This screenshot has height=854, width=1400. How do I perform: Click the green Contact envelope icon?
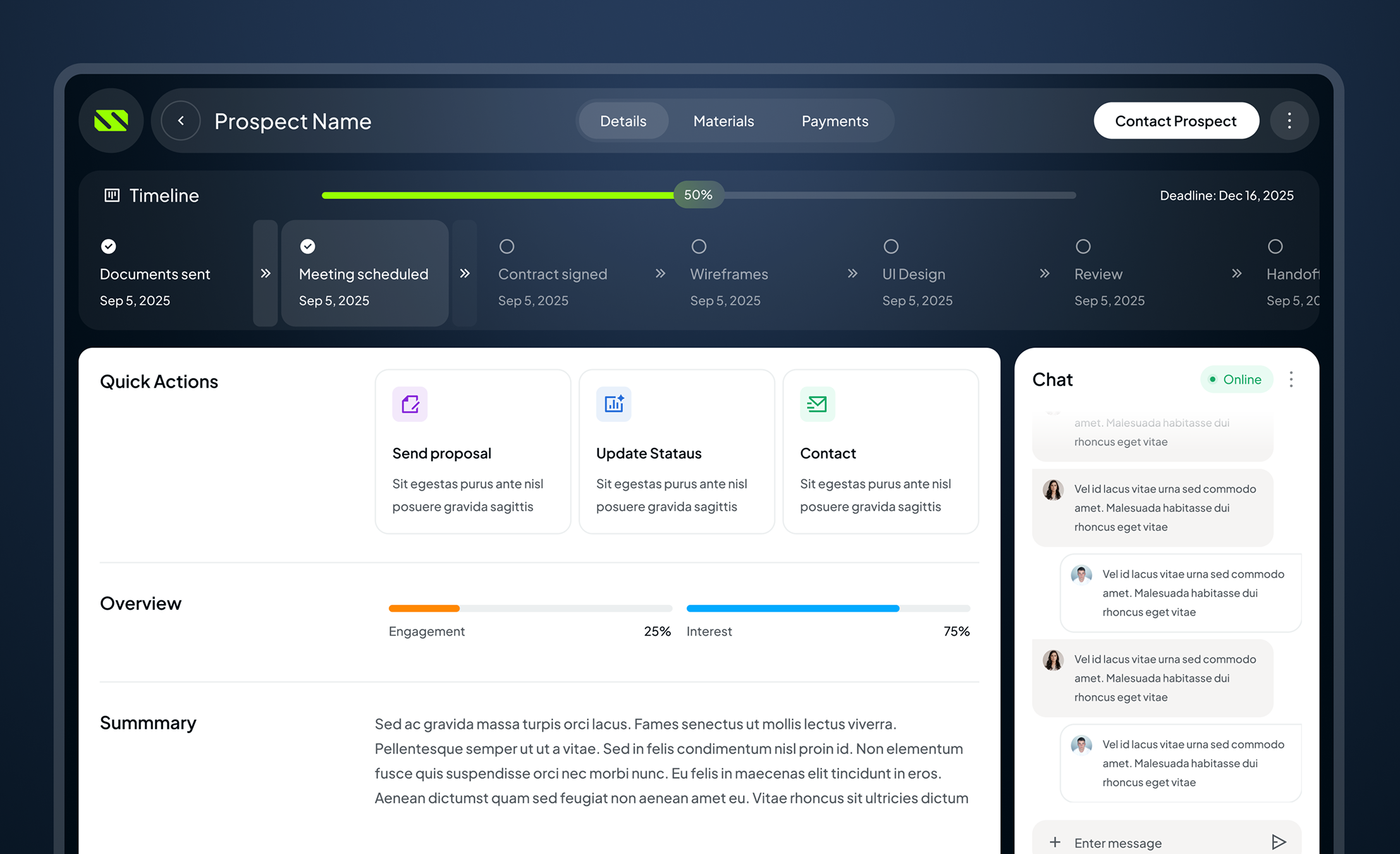[x=817, y=404]
